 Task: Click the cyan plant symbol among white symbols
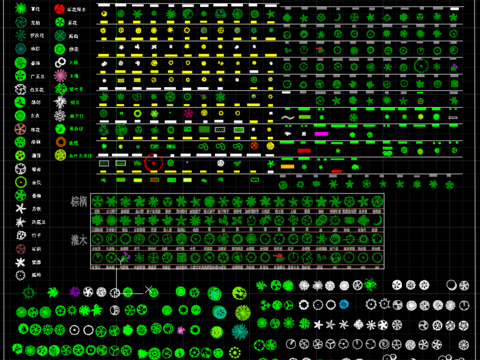tap(344, 304)
